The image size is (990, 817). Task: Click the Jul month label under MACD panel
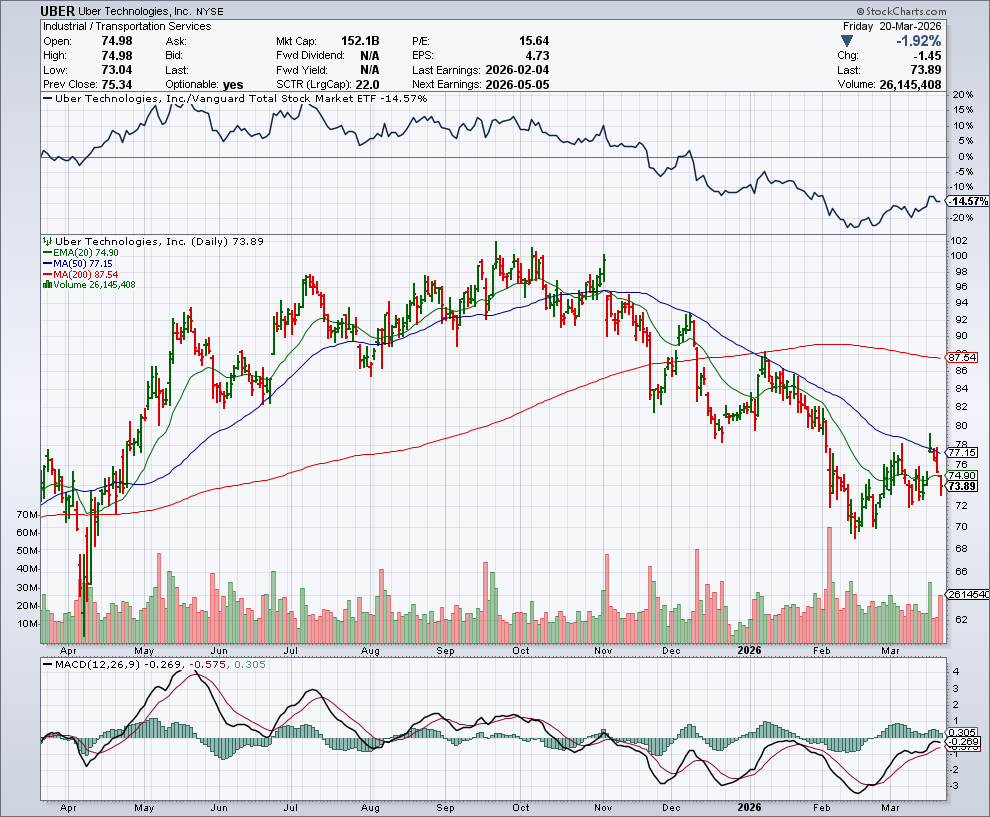tap(290, 808)
